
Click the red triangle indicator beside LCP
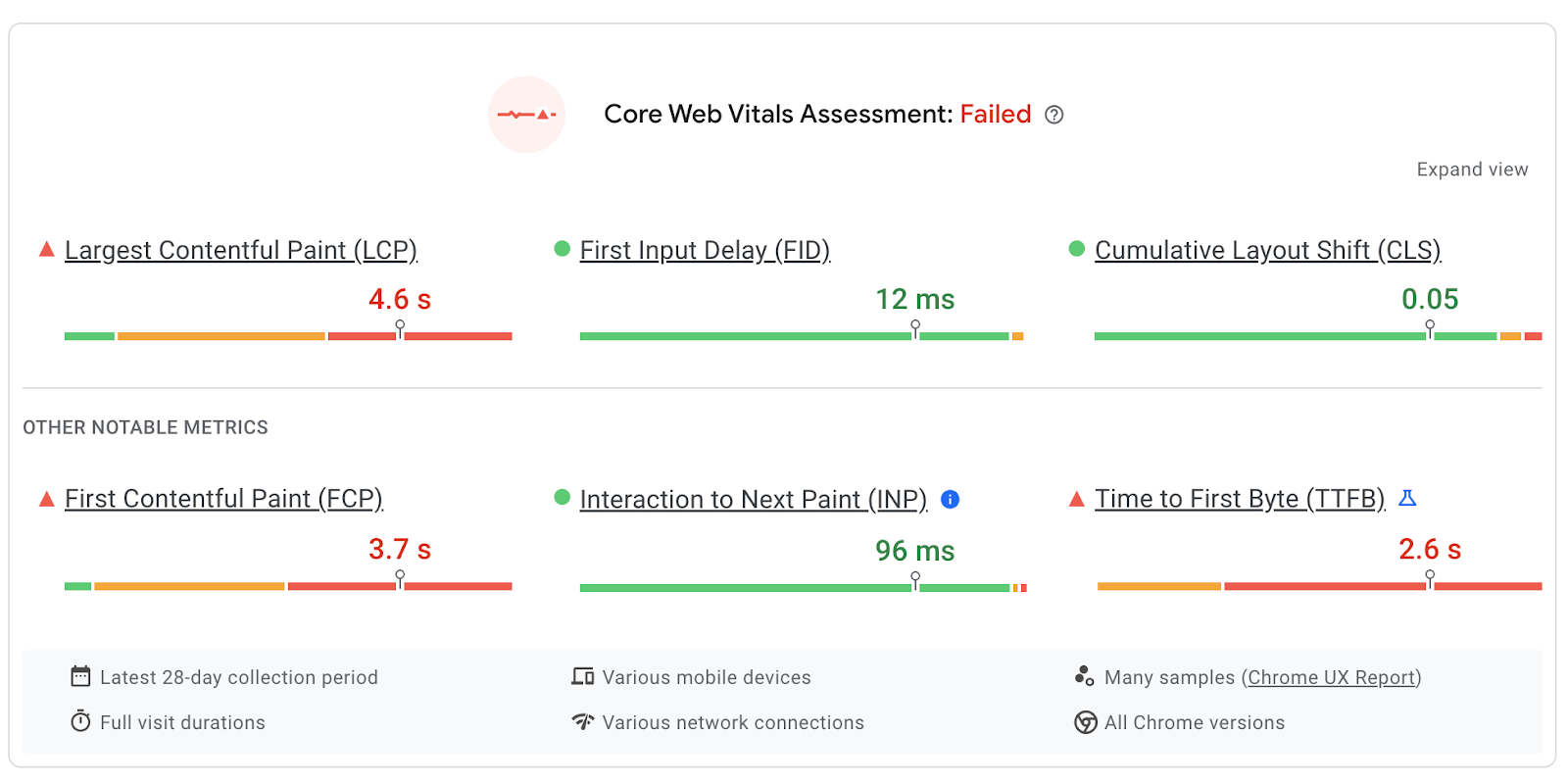point(46,249)
